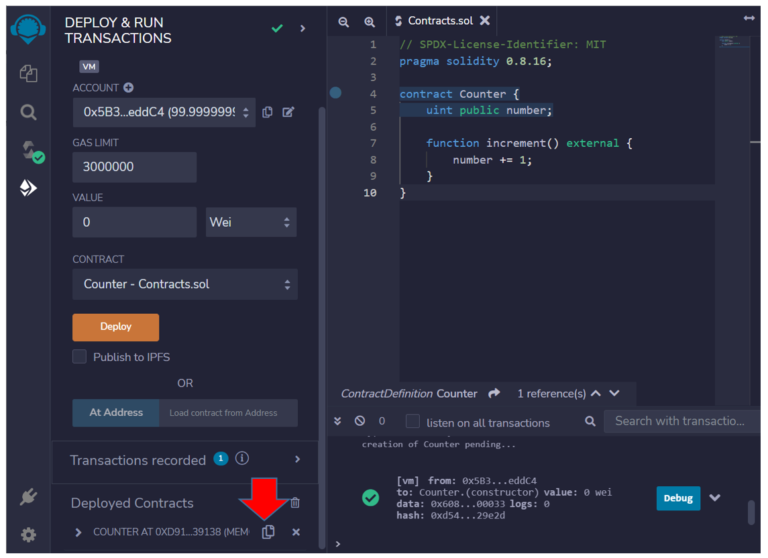
Task: Open the Settings gear icon
Action: pos(28,535)
